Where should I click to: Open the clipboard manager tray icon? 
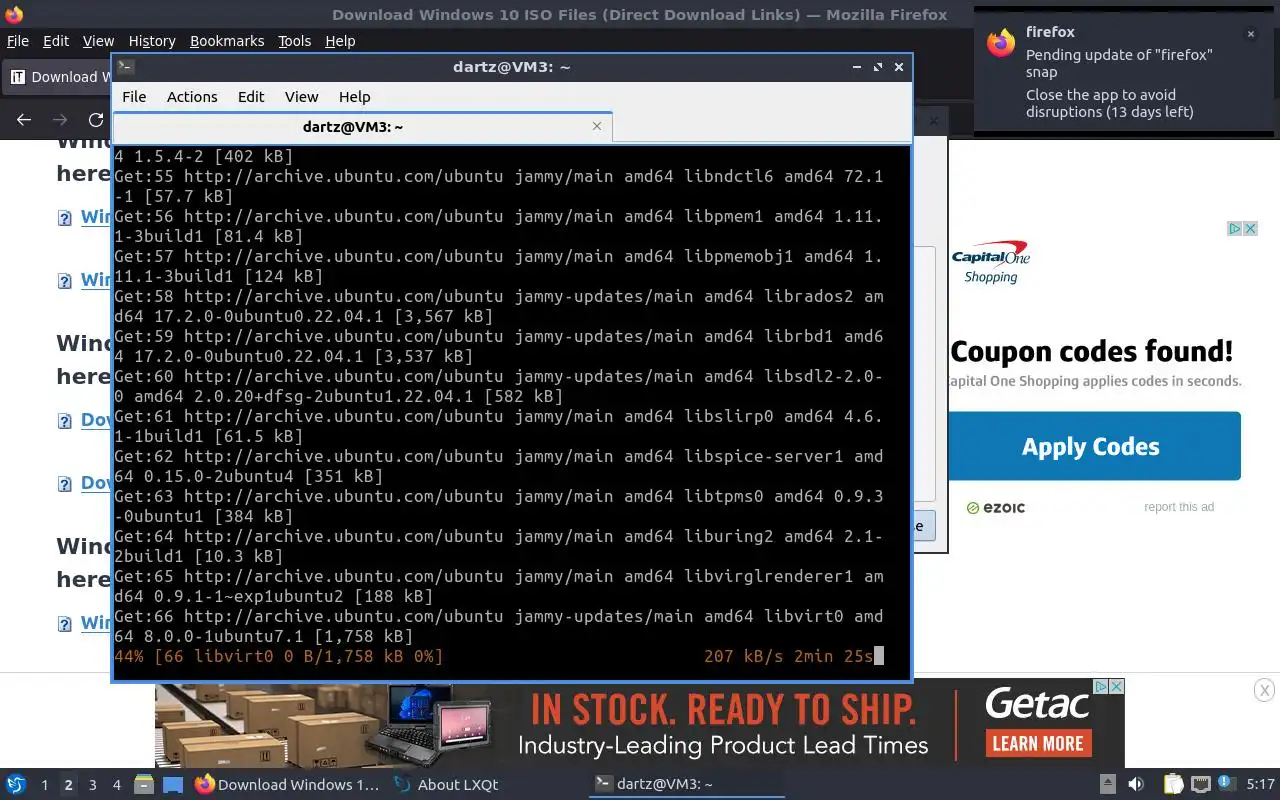click(x=1173, y=784)
